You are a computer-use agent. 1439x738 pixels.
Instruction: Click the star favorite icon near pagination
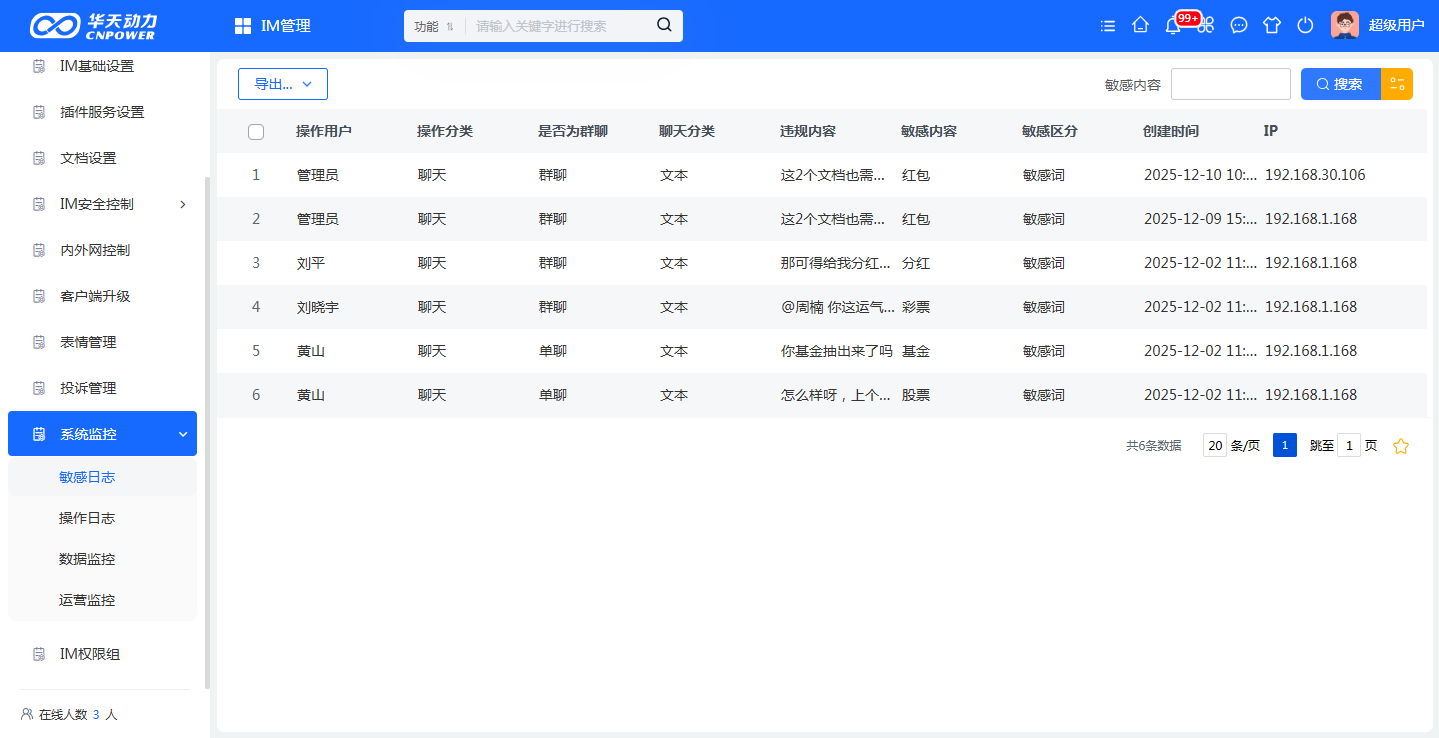1401,446
